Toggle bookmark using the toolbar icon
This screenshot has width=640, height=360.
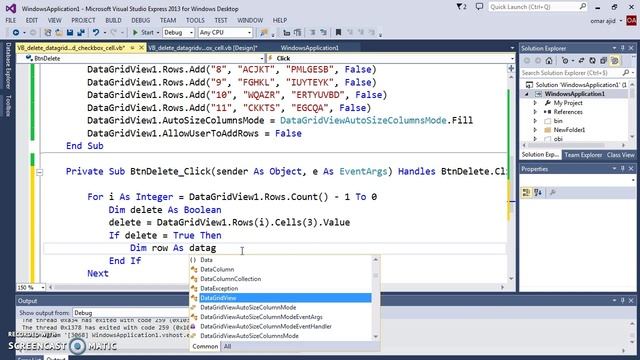pos(338,32)
